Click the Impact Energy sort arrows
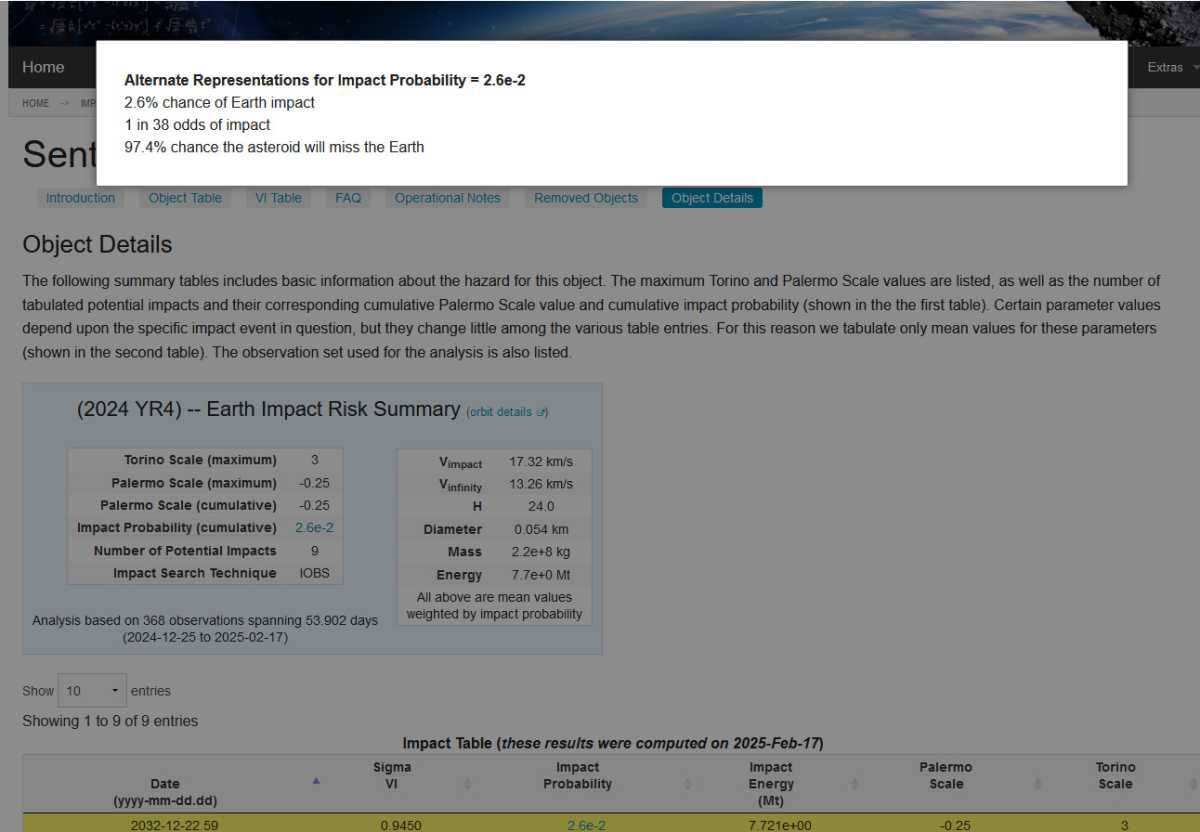This screenshot has height=832, width=1200. (x=854, y=785)
